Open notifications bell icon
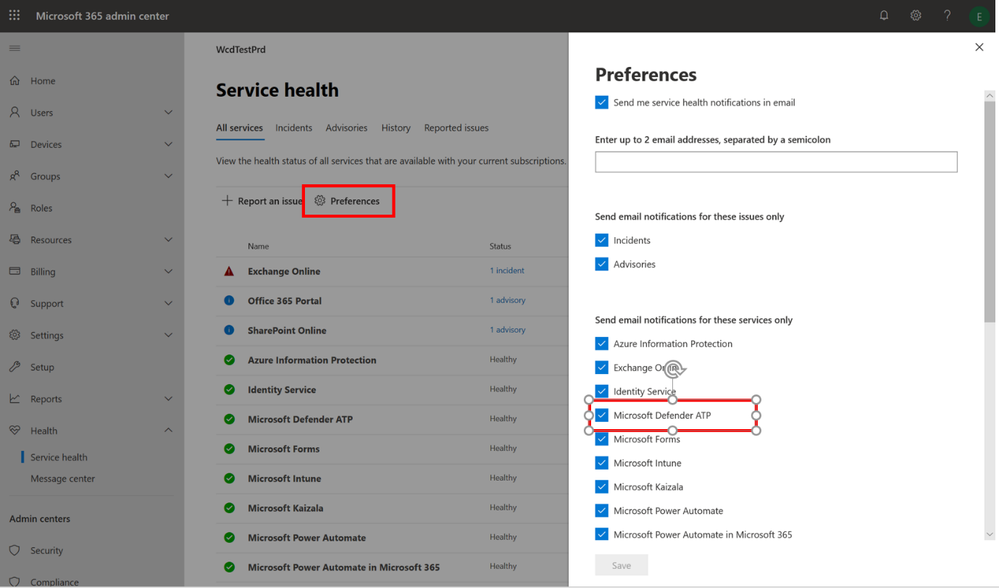Image resolution: width=999 pixels, height=588 pixels. 884,15
